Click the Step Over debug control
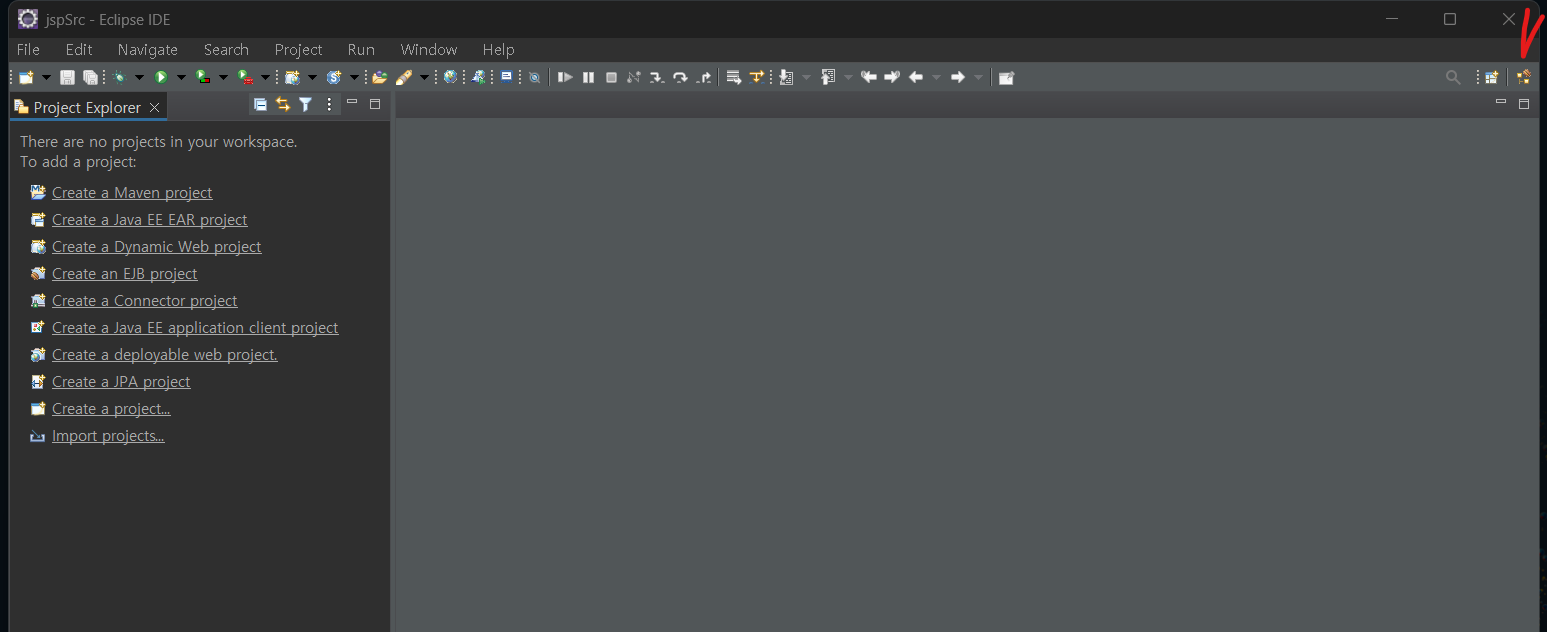This screenshot has height=632, width=1547. coord(680,77)
